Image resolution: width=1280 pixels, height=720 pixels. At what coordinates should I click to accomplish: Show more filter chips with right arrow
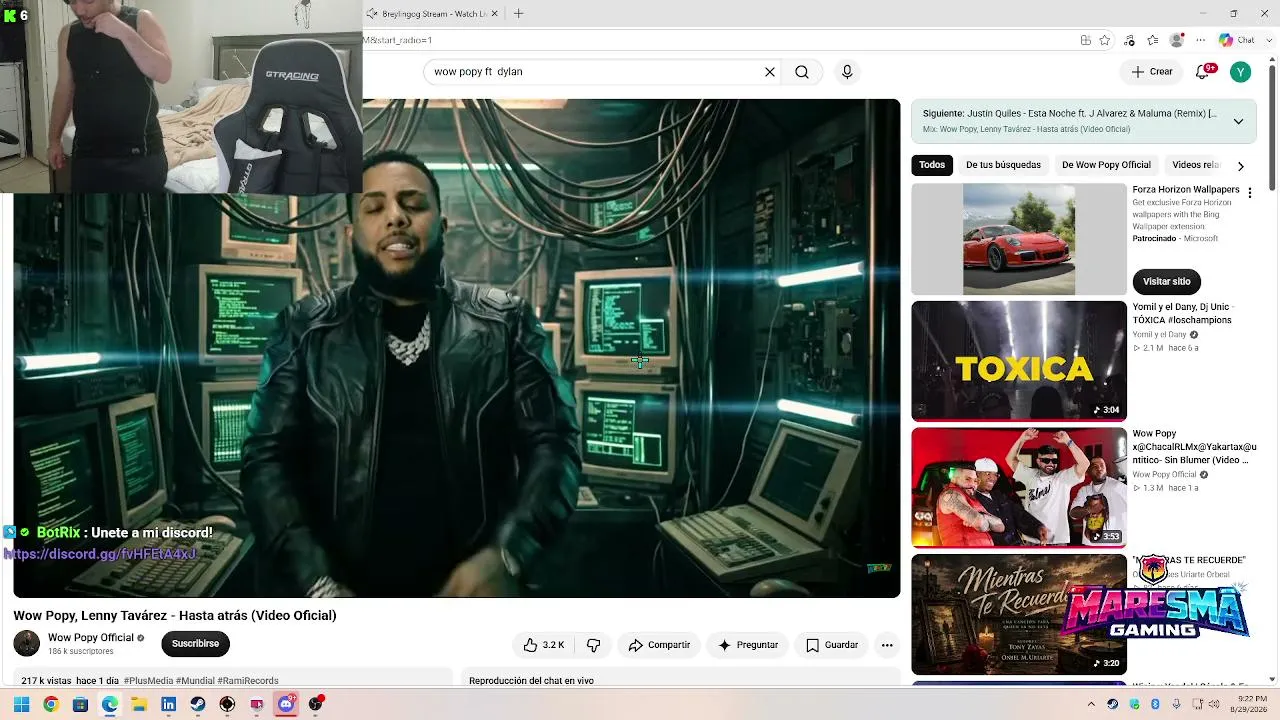tap(1241, 166)
